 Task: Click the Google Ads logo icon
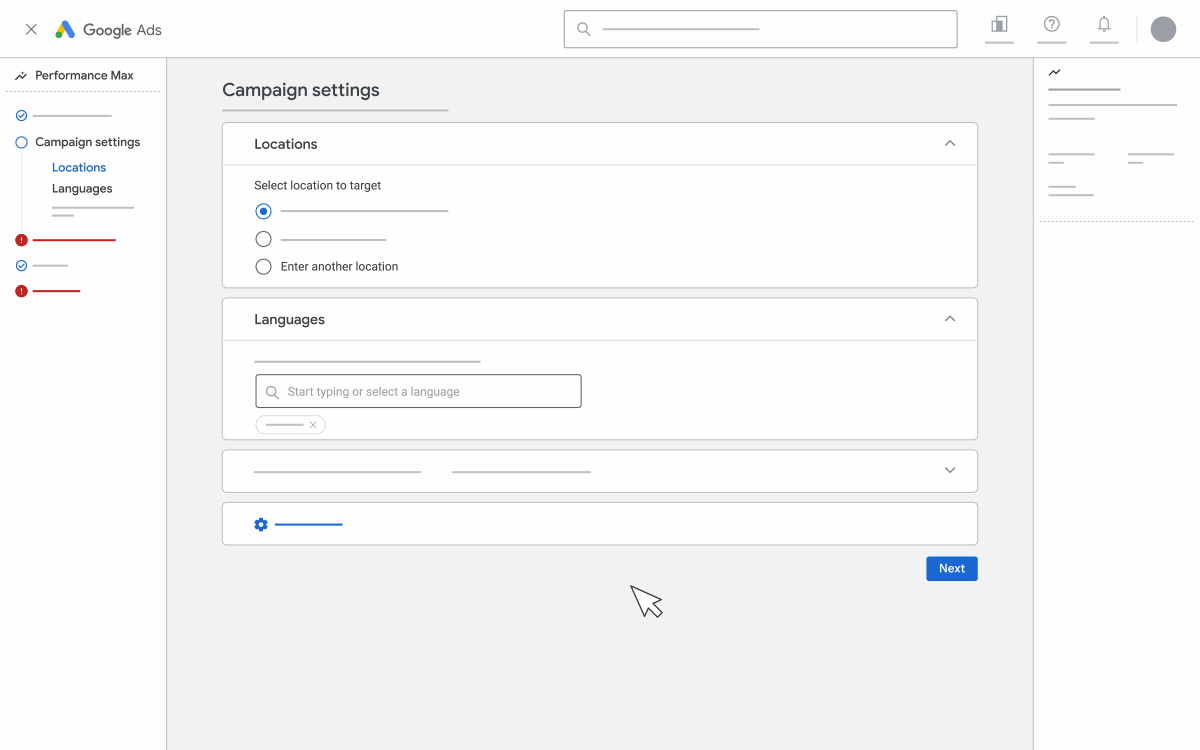click(x=65, y=30)
